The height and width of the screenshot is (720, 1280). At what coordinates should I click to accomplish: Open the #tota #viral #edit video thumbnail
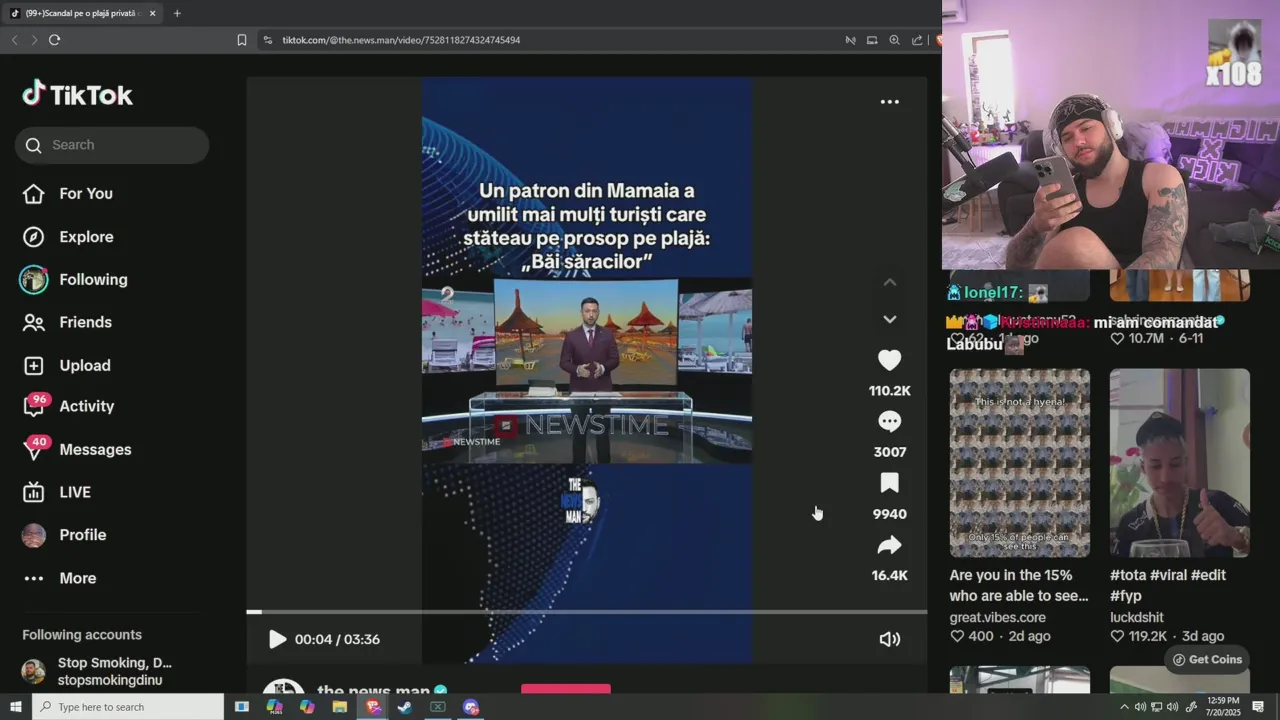coord(1179,463)
